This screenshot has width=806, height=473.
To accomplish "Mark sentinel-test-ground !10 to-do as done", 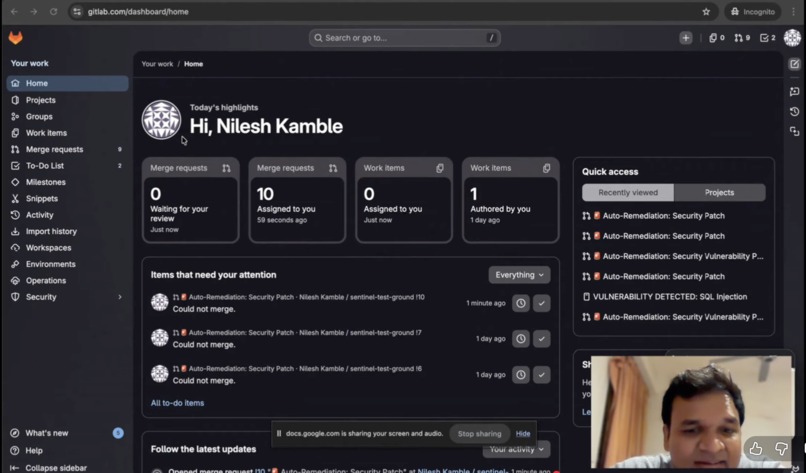I will click(x=541, y=303).
